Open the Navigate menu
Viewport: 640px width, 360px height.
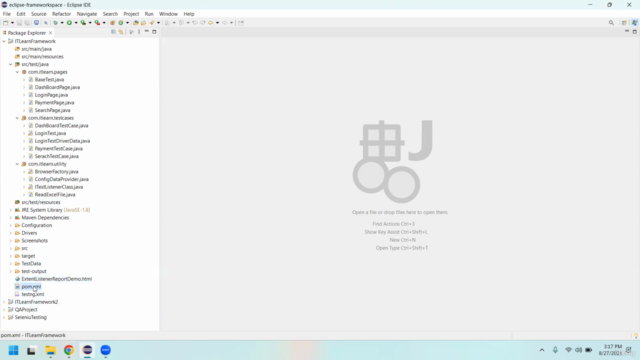(x=87, y=14)
